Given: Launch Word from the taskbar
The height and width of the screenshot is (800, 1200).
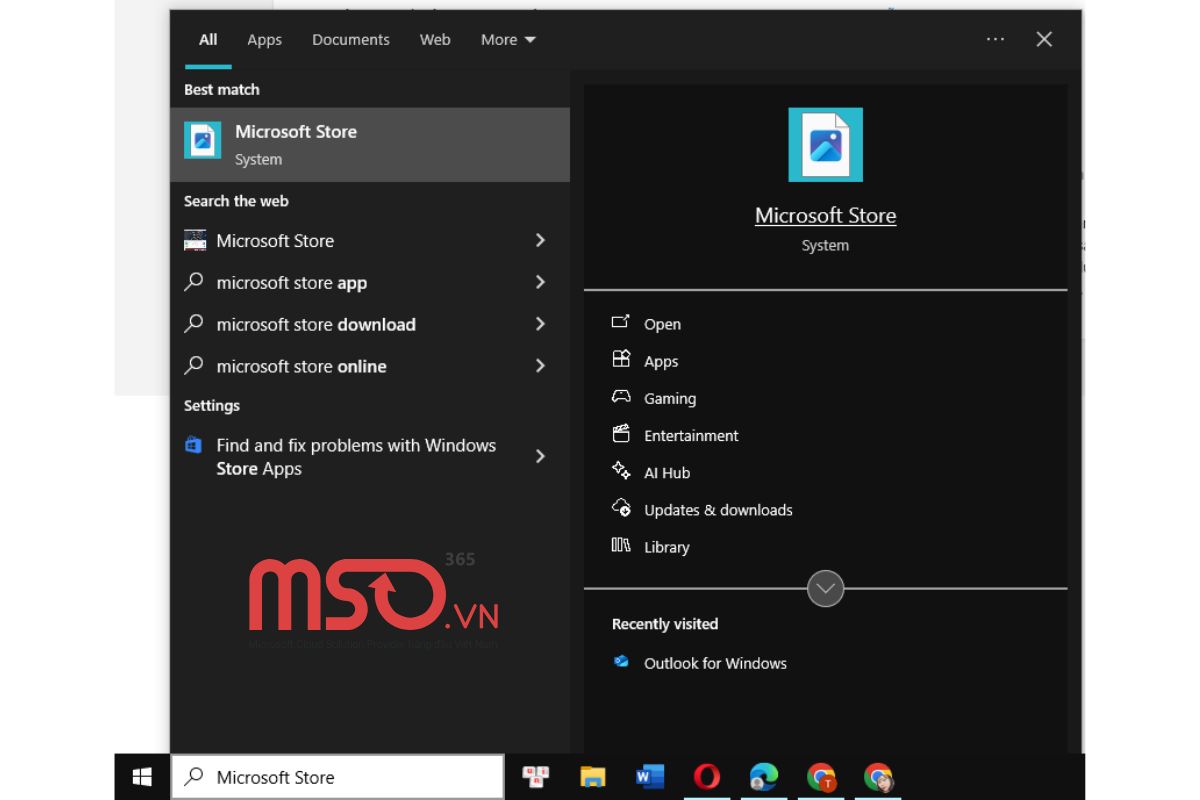Looking at the screenshot, I should [x=650, y=777].
